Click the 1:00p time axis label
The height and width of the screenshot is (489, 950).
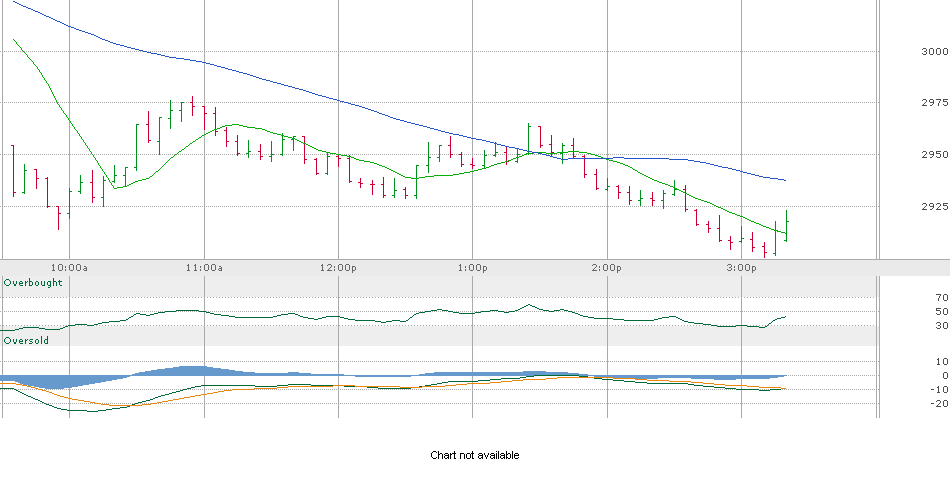pyautogui.click(x=473, y=268)
